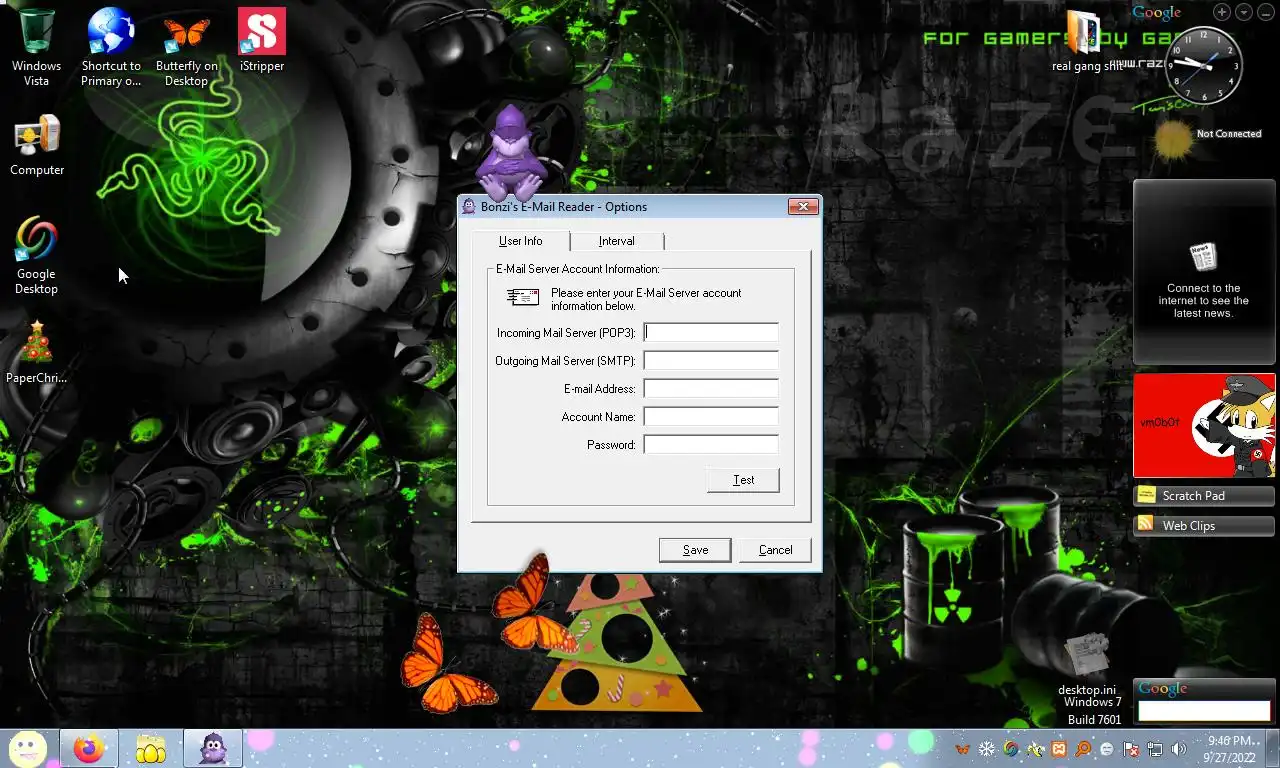1280x768 pixels.
Task: Open the Windows Vista recycle bin icon
Action: [36, 46]
